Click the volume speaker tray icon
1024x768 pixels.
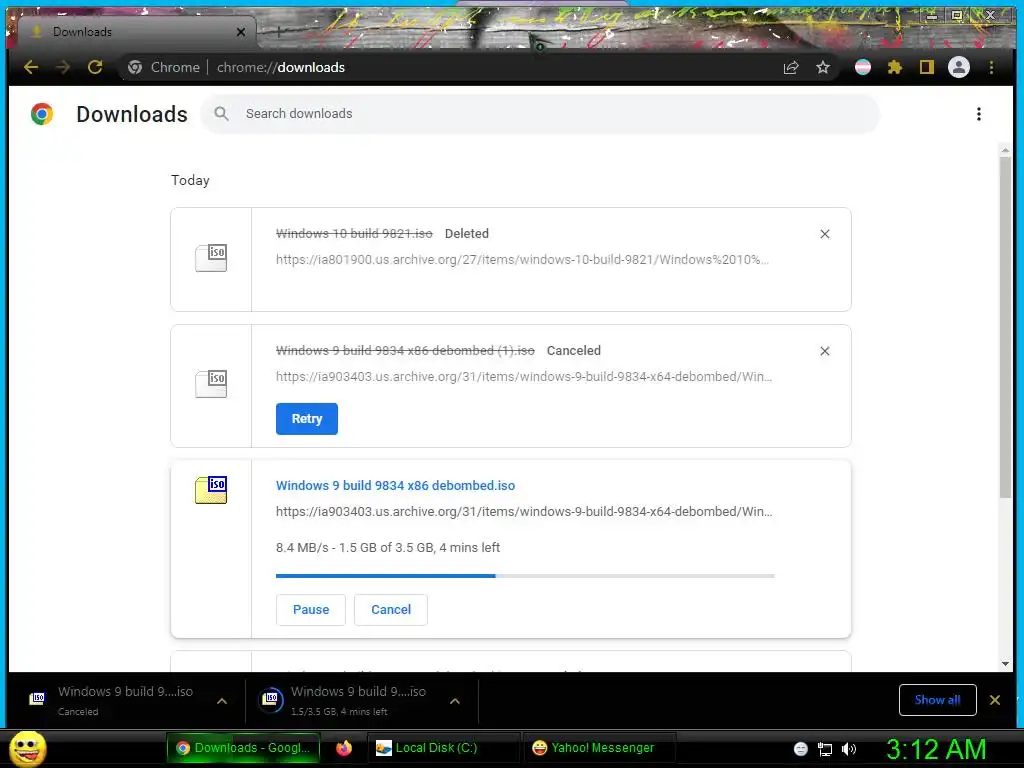tap(849, 749)
